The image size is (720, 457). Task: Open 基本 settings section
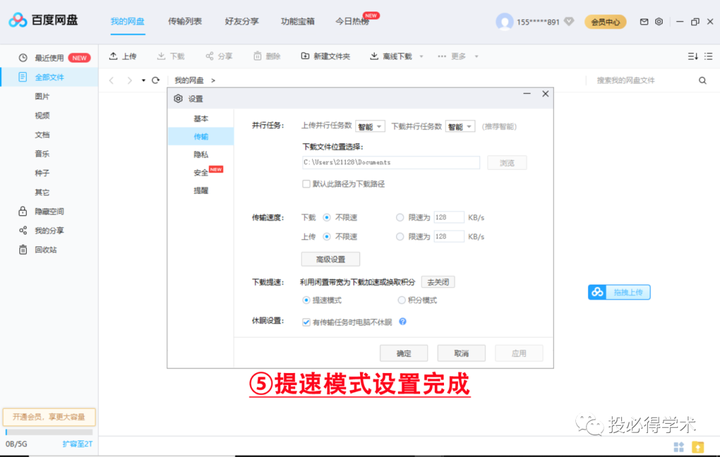click(201, 118)
